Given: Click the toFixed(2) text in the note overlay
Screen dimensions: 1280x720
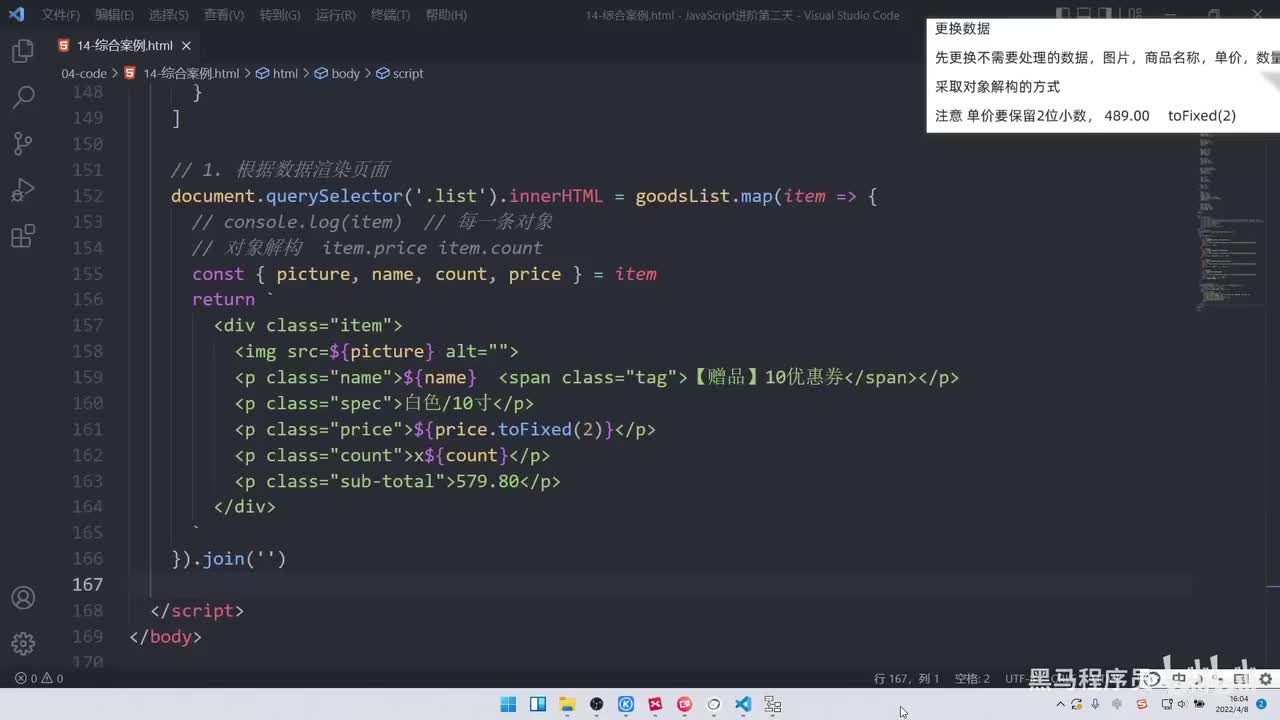Looking at the screenshot, I should (1202, 116).
